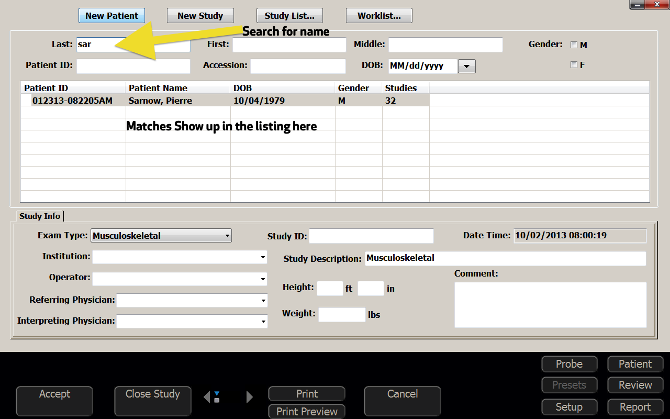Sort by DOB column header
Image resolution: width=670 pixels, height=419 pixels.
click(283, 88)
